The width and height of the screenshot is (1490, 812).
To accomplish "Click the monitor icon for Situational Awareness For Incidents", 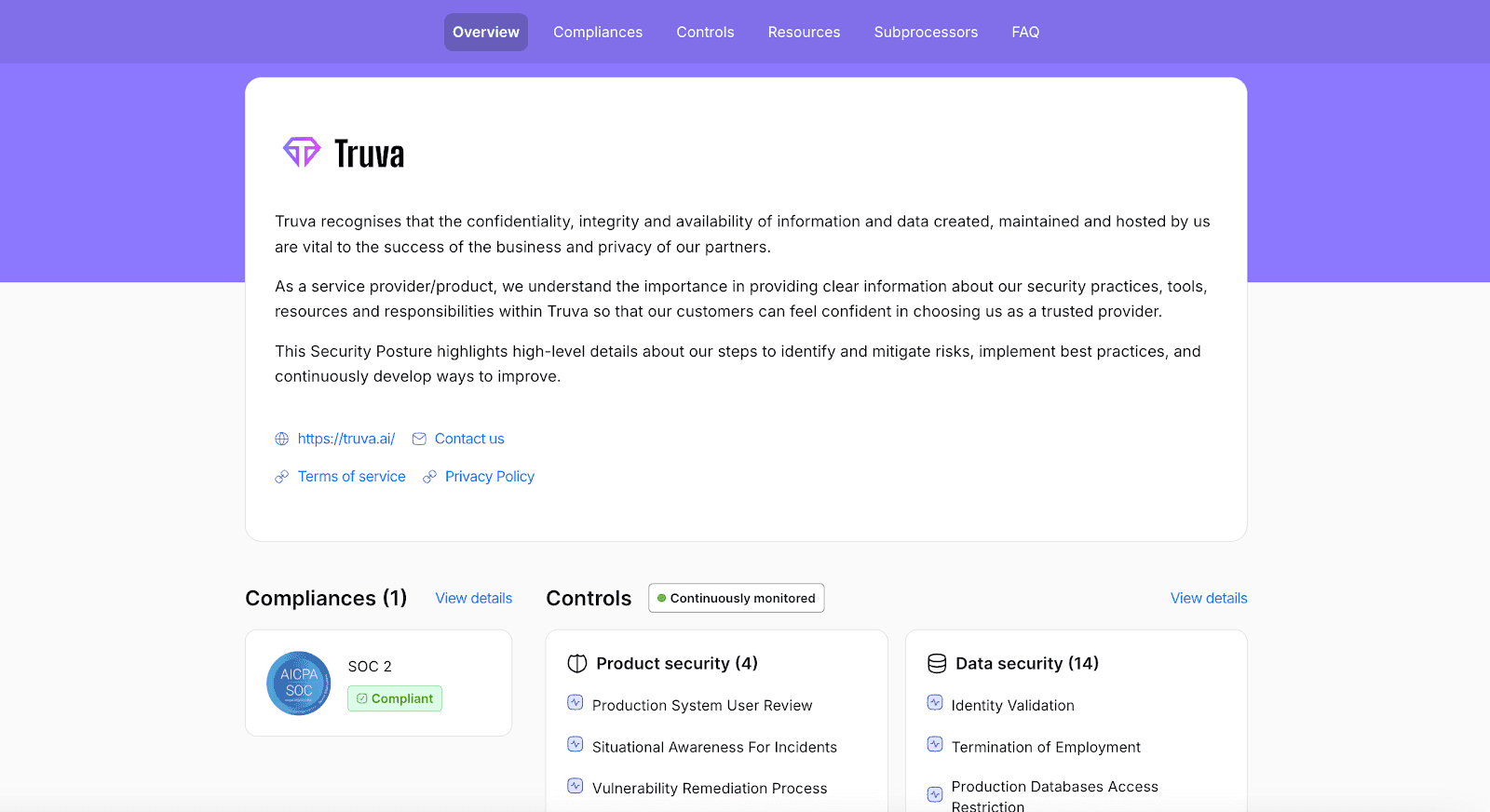I will click(x=576, y=744).
